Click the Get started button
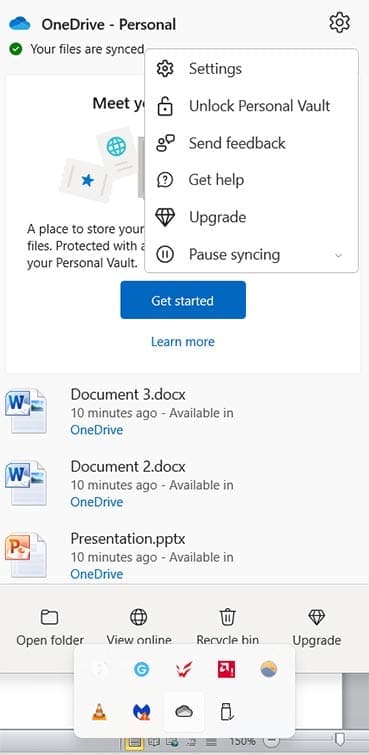This screenshot has height=755, width=369. pos(183,300)
